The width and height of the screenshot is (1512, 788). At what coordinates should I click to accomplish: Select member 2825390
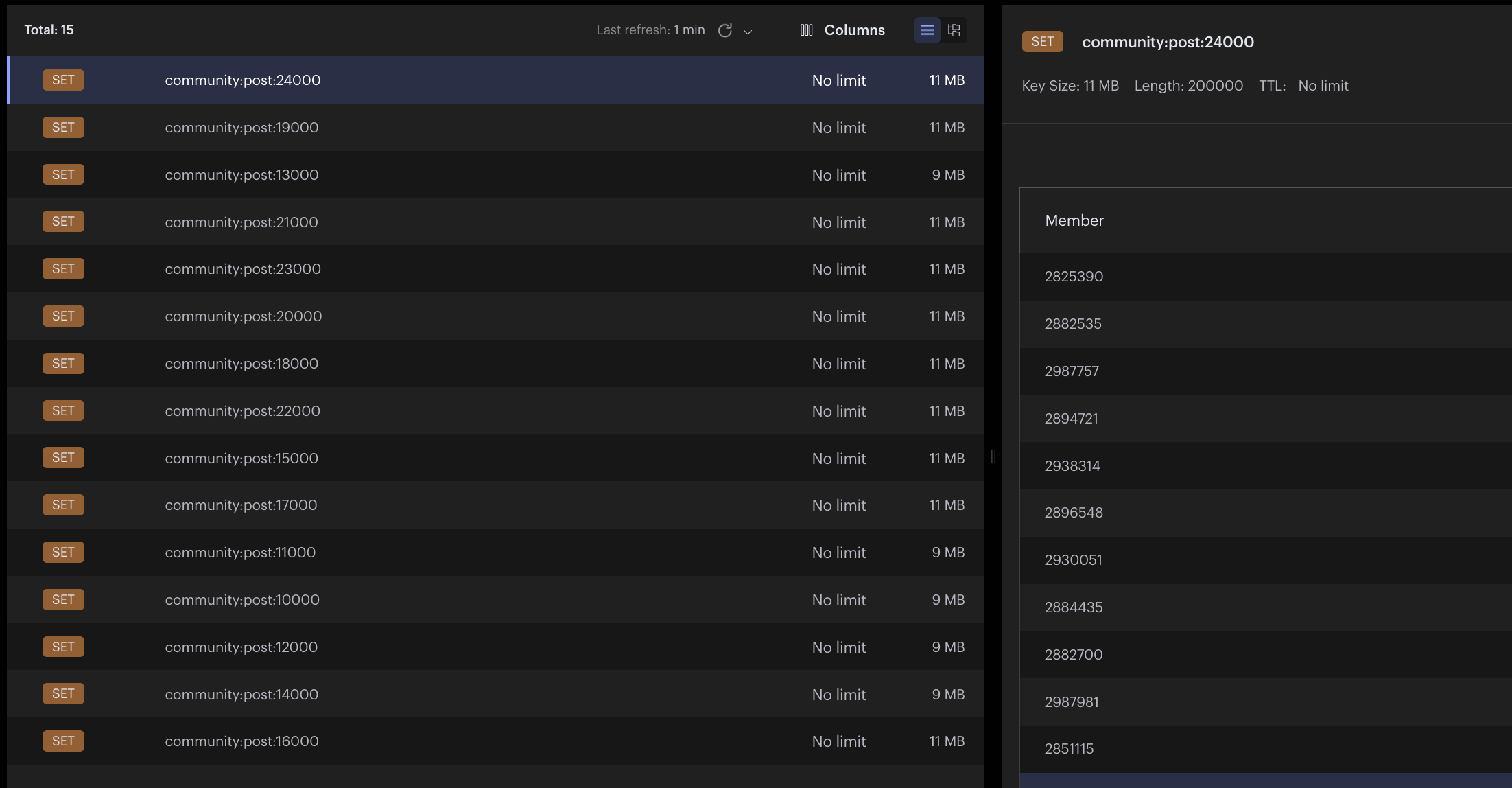pos(1074,277)
